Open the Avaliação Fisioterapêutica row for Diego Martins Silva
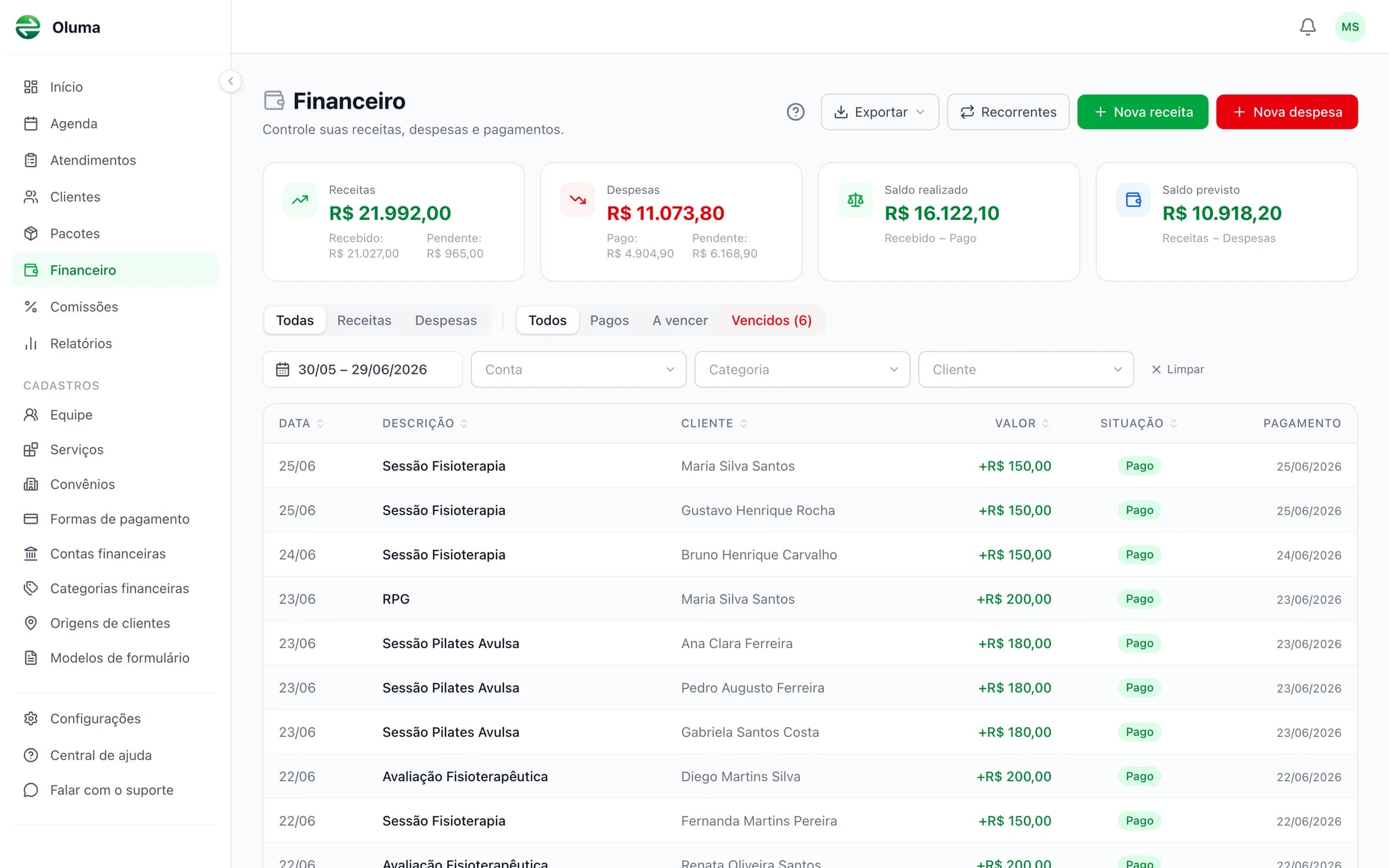Viewport: 1389px width, 868px height. tap(810, 777)
